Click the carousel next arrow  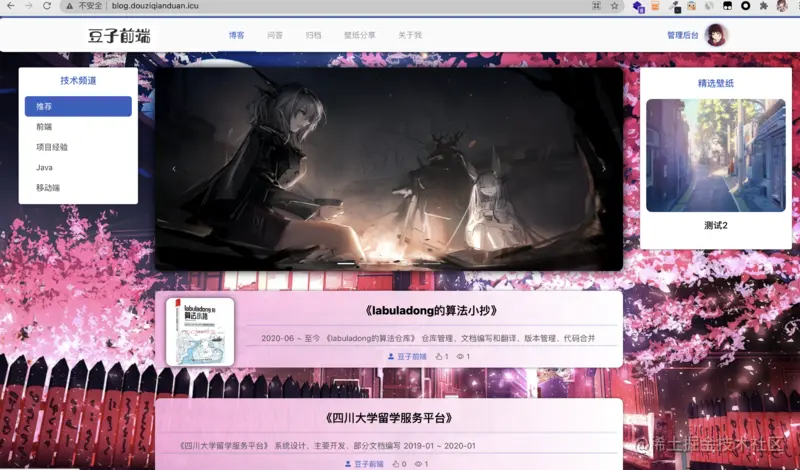tap(604, 169)
